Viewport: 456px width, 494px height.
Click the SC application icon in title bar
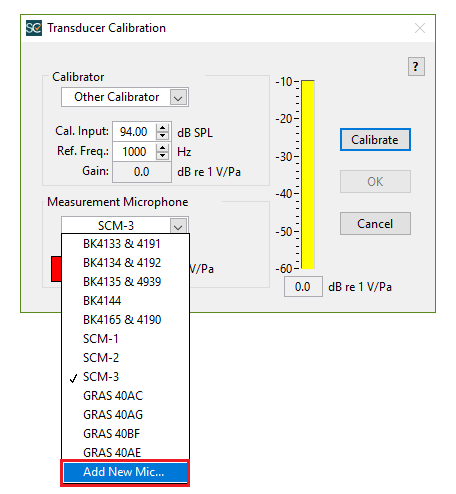pos(34,28)
